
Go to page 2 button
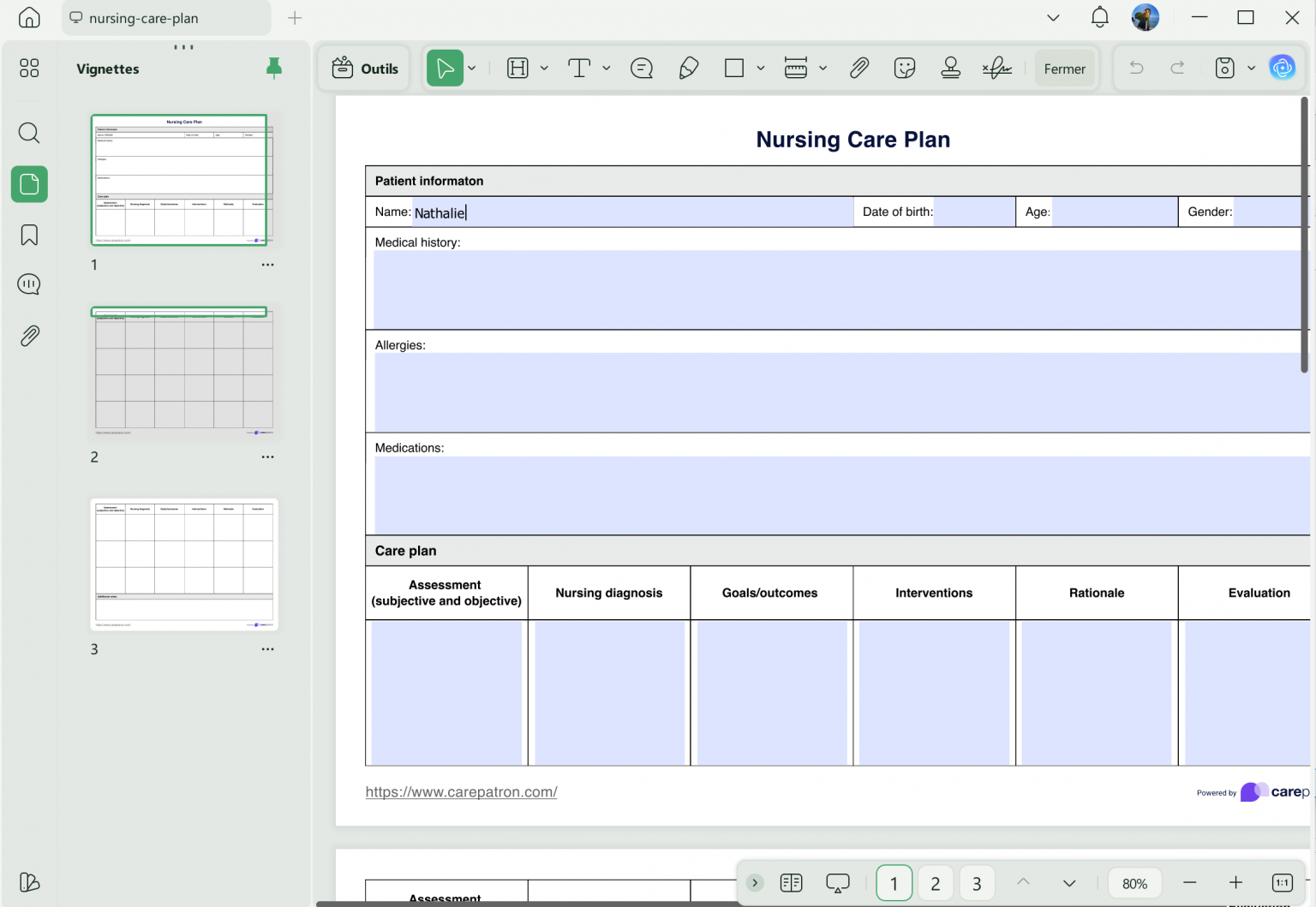(936, 883)
